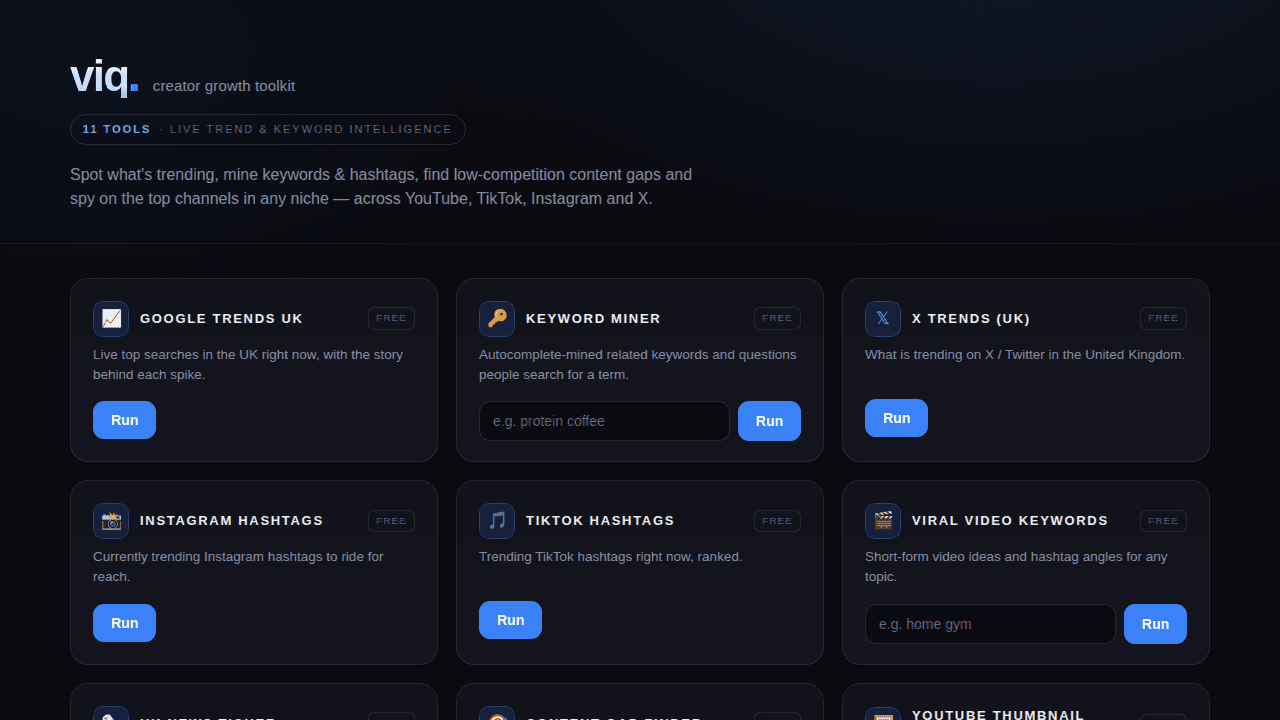This screenshot has width=1280, height=720.
Task: Click the 'creator growth toolkit' tagline
Action: coord(224,86)
